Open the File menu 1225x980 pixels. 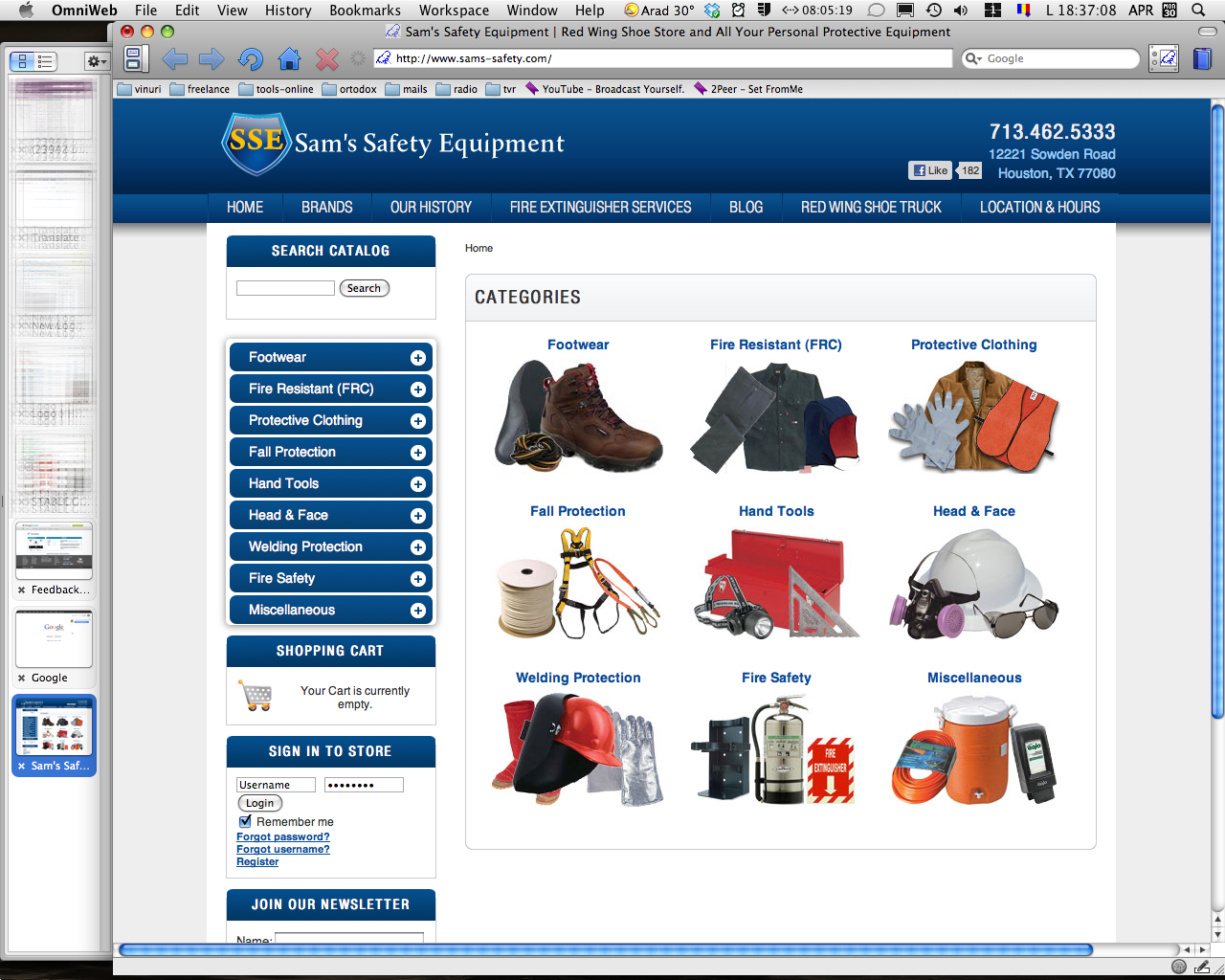146,11
